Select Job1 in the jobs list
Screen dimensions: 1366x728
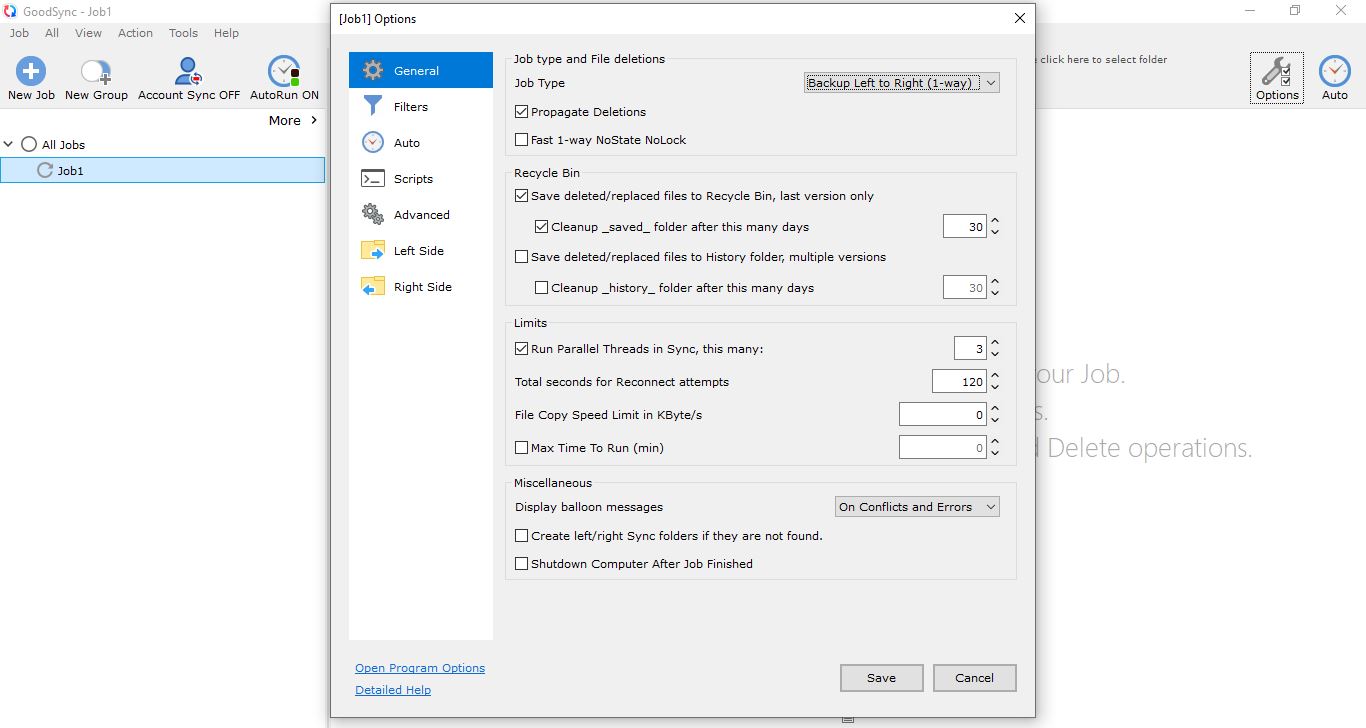[x=163, y=171]
